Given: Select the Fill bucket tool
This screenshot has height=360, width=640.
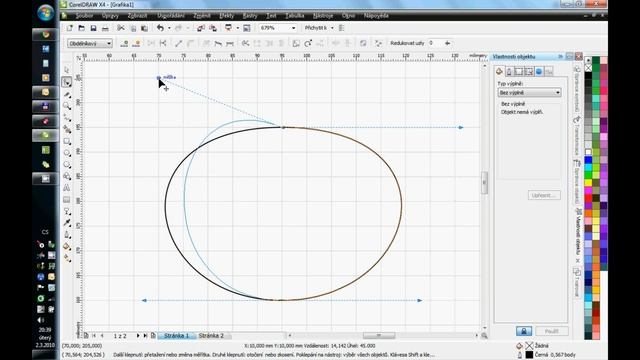Looking at the screenshot, I should click(67, 247).
